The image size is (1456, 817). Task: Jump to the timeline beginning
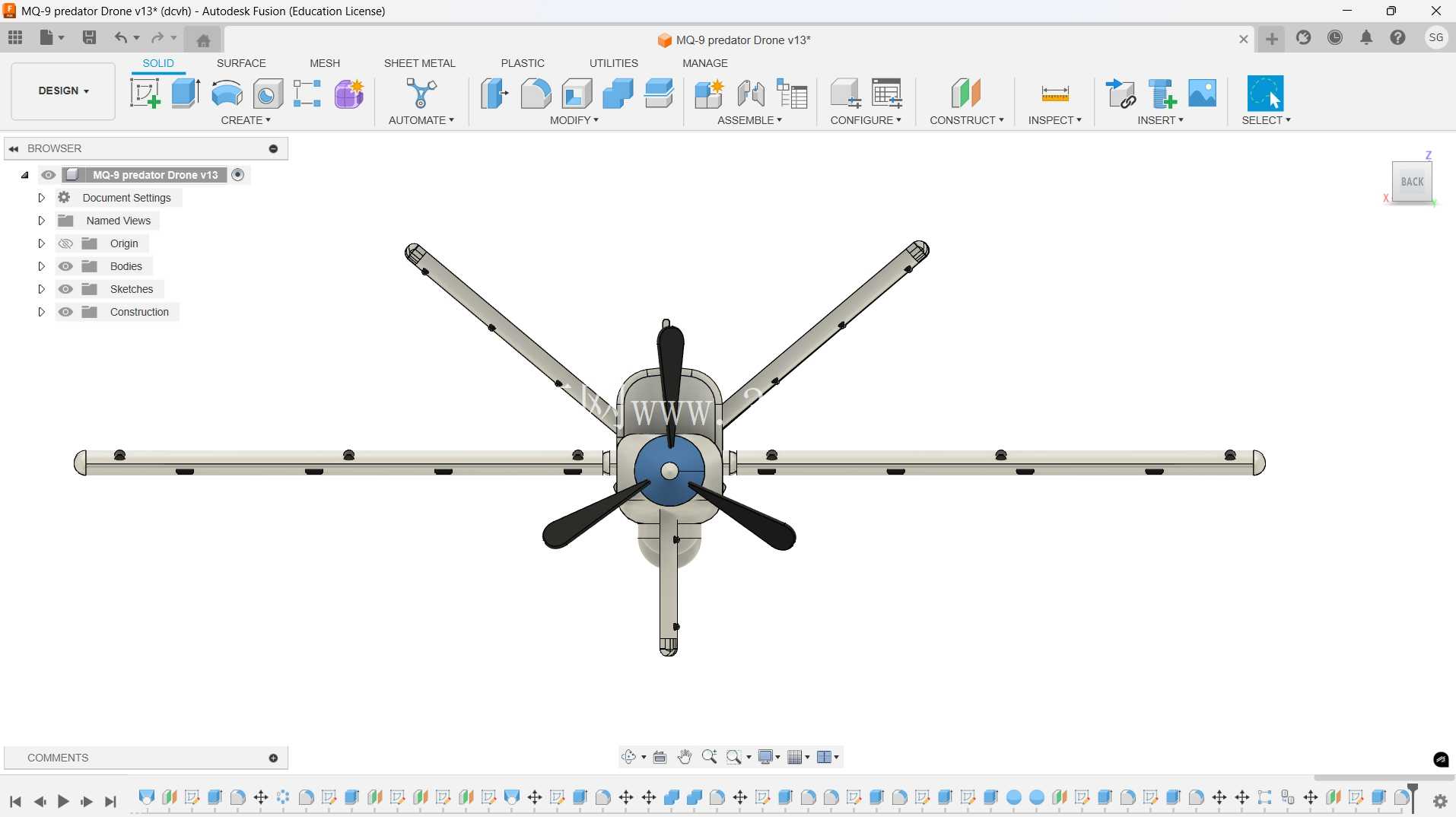click(15, 801)
